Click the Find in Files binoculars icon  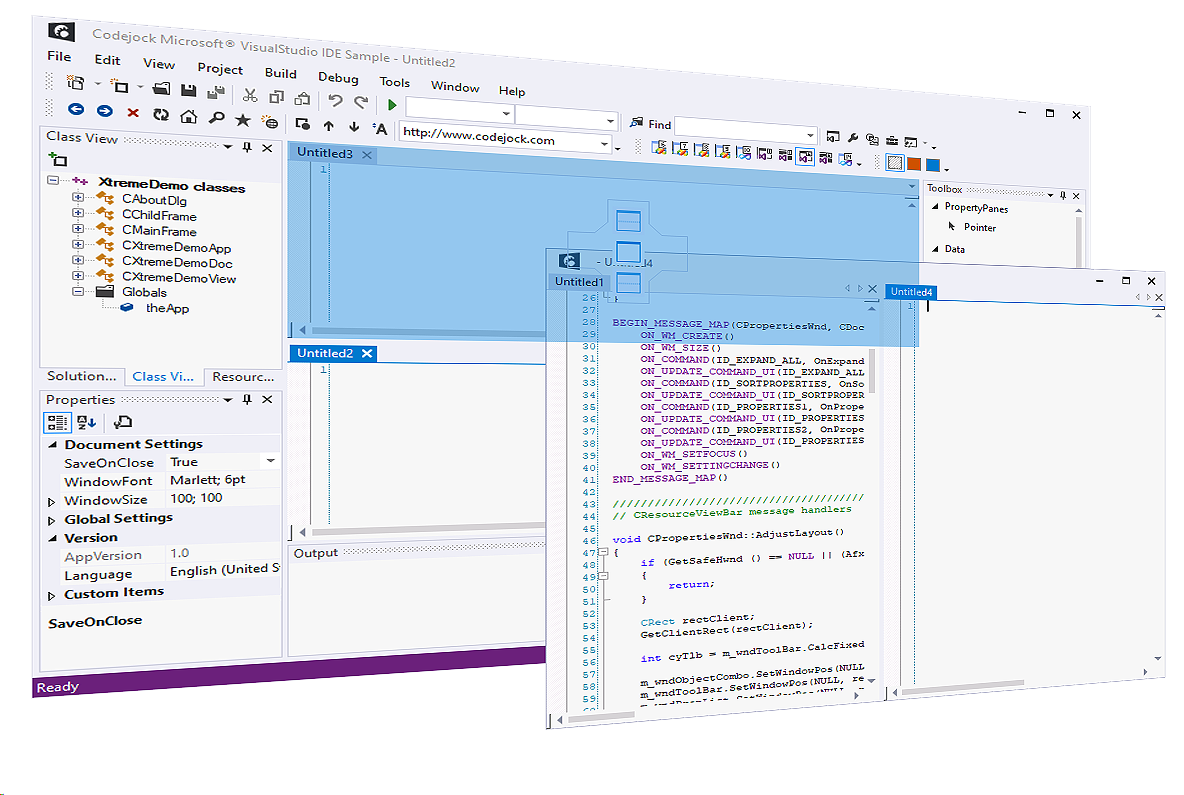click(x=637, y=122)
